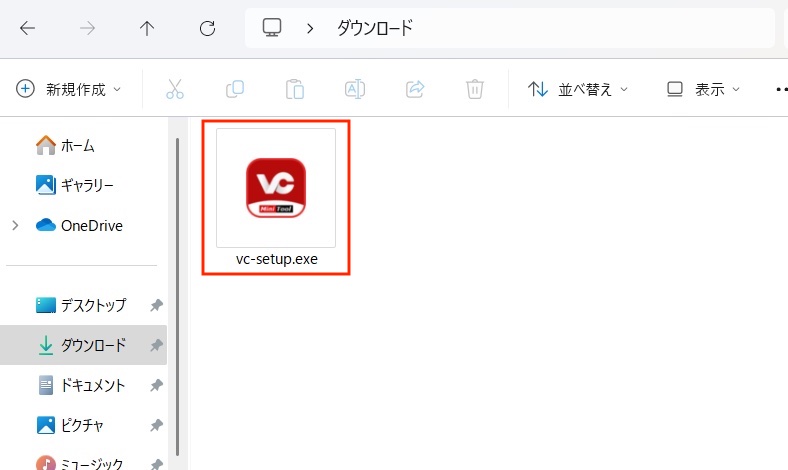Open the 表示 view dropdown
The height and width of the screenshot is (470, 788).
[x=704, y=89]
